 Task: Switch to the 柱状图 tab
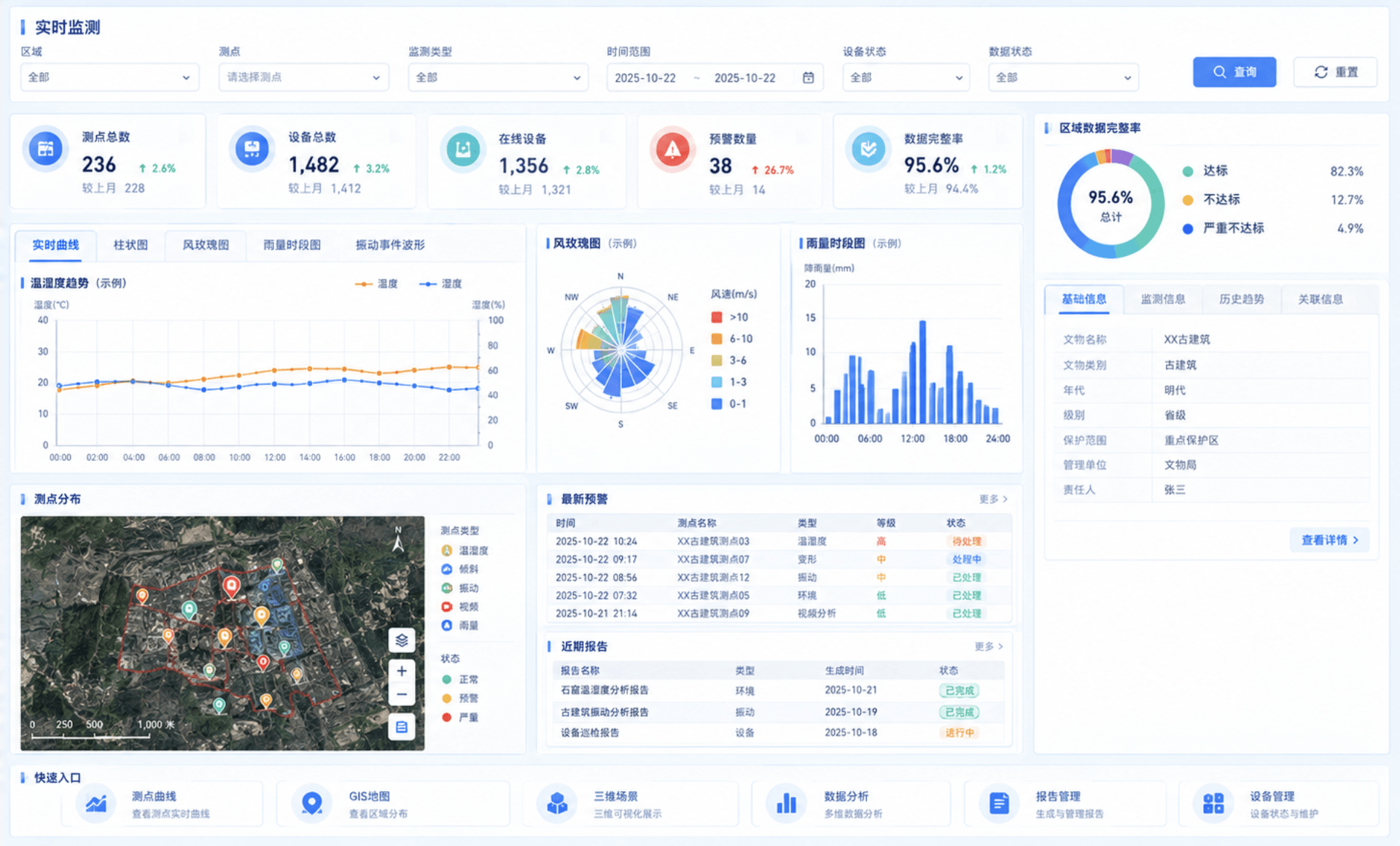pyautogui.click(x=131, y=245)
